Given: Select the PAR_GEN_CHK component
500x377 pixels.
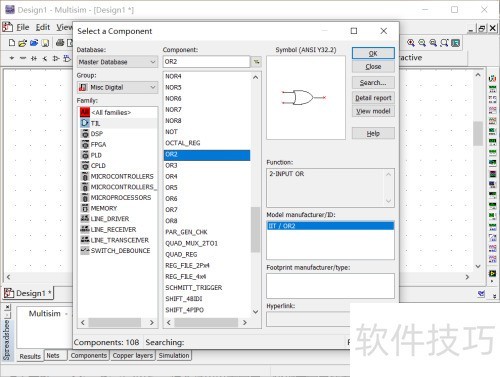Looking at the screenshot, I should (x=207, y=232).
